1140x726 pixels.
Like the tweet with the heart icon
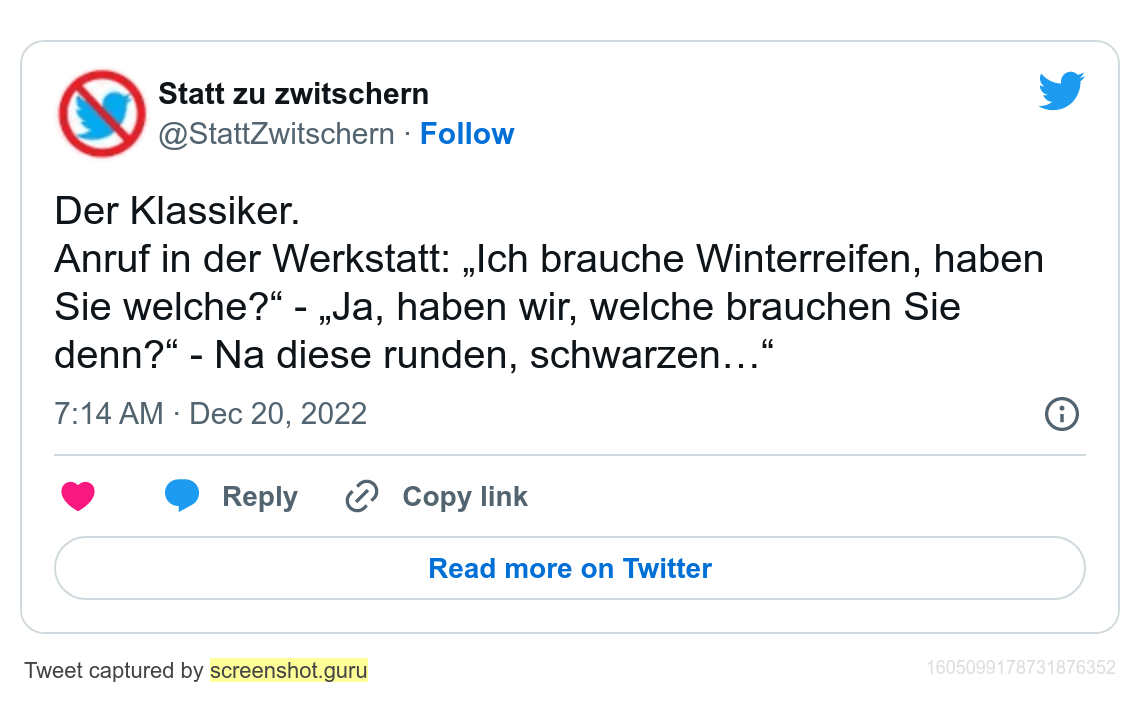click(x=78, y=496)
